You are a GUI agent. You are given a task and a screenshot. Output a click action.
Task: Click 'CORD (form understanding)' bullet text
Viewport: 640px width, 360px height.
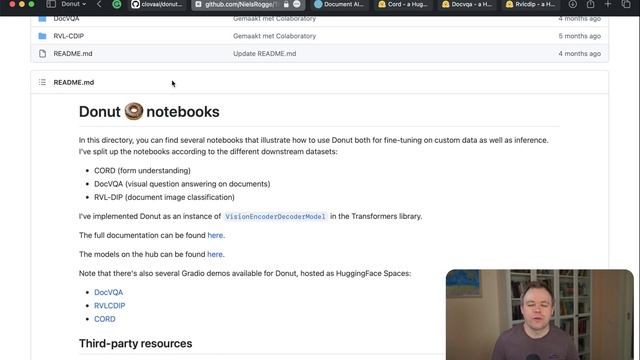point(142,171)
